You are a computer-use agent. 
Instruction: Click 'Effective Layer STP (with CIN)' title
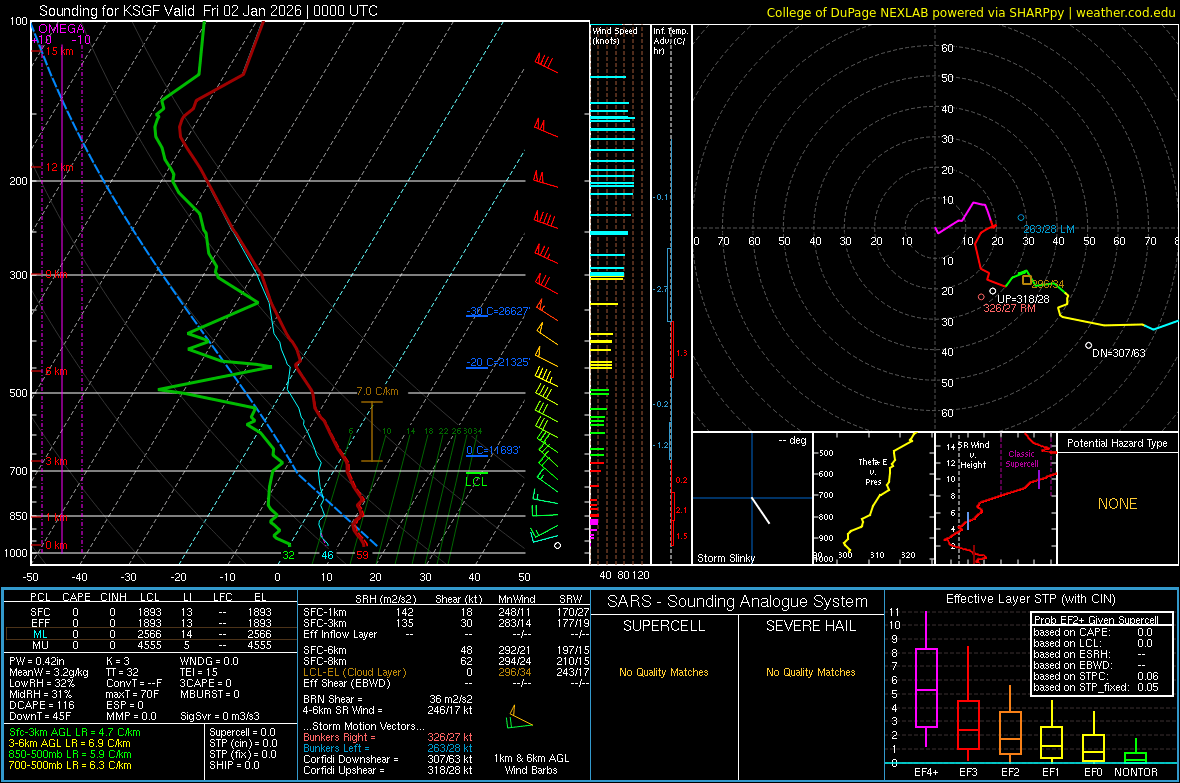1030,599
